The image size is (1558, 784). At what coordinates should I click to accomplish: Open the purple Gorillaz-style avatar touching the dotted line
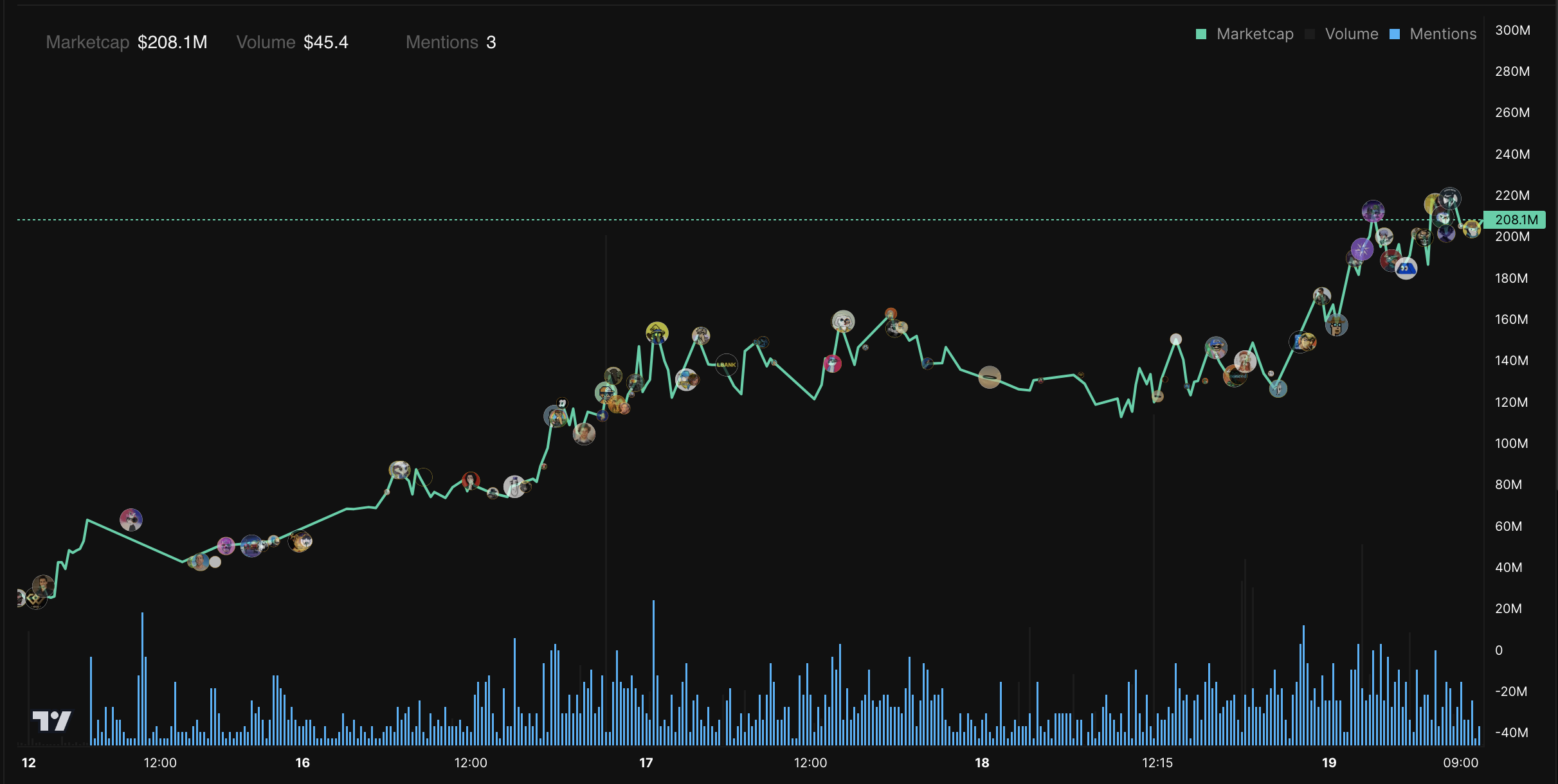tap(1373, 212)
